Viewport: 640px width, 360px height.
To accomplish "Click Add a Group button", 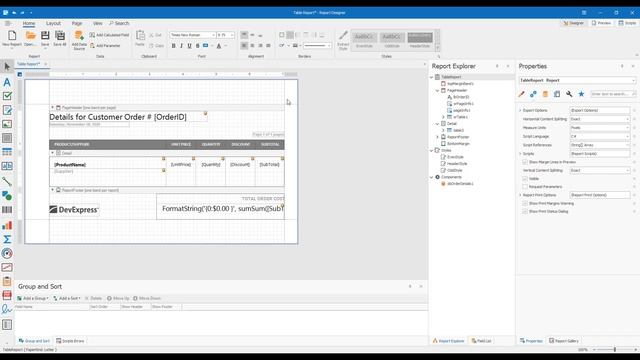I will [33, 298].
